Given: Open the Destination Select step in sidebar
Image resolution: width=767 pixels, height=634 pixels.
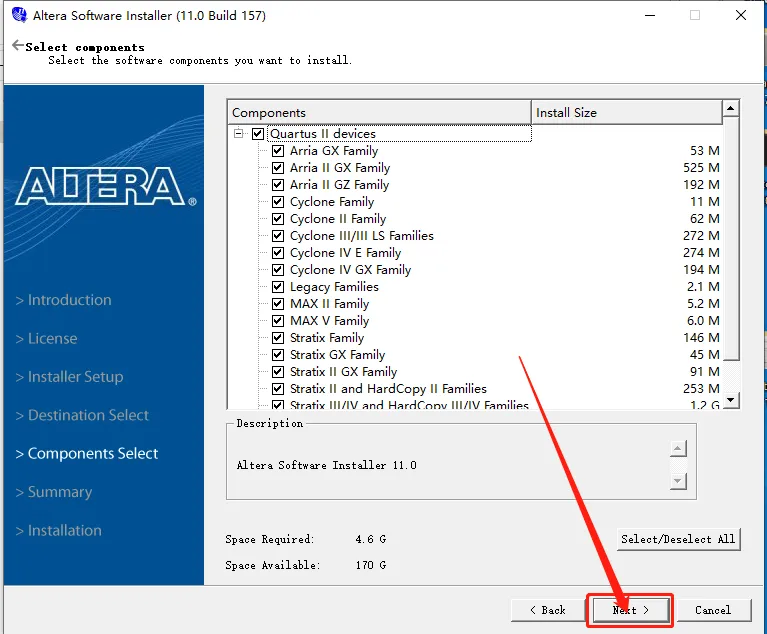Looking at the screenshot, I should pyautogui.click(x=82, y=415).
